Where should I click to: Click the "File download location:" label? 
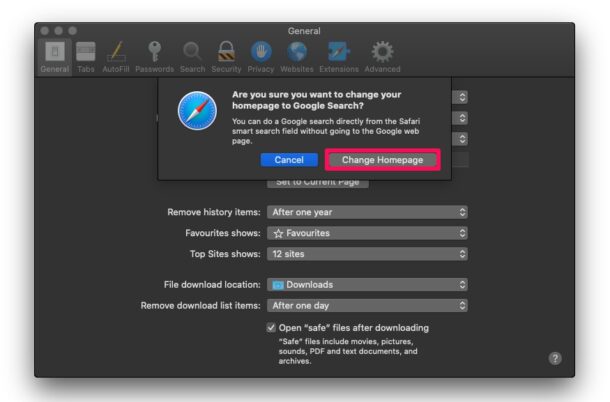(212, 284)
